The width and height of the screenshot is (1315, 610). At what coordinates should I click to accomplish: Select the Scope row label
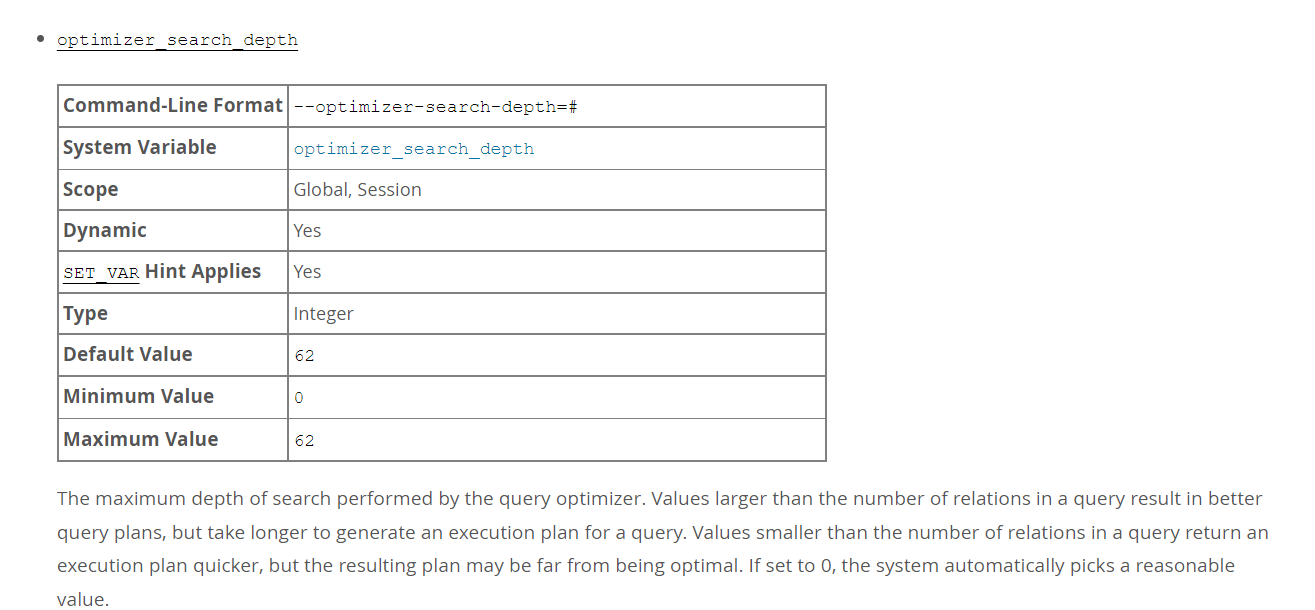[x=91, y=189]
